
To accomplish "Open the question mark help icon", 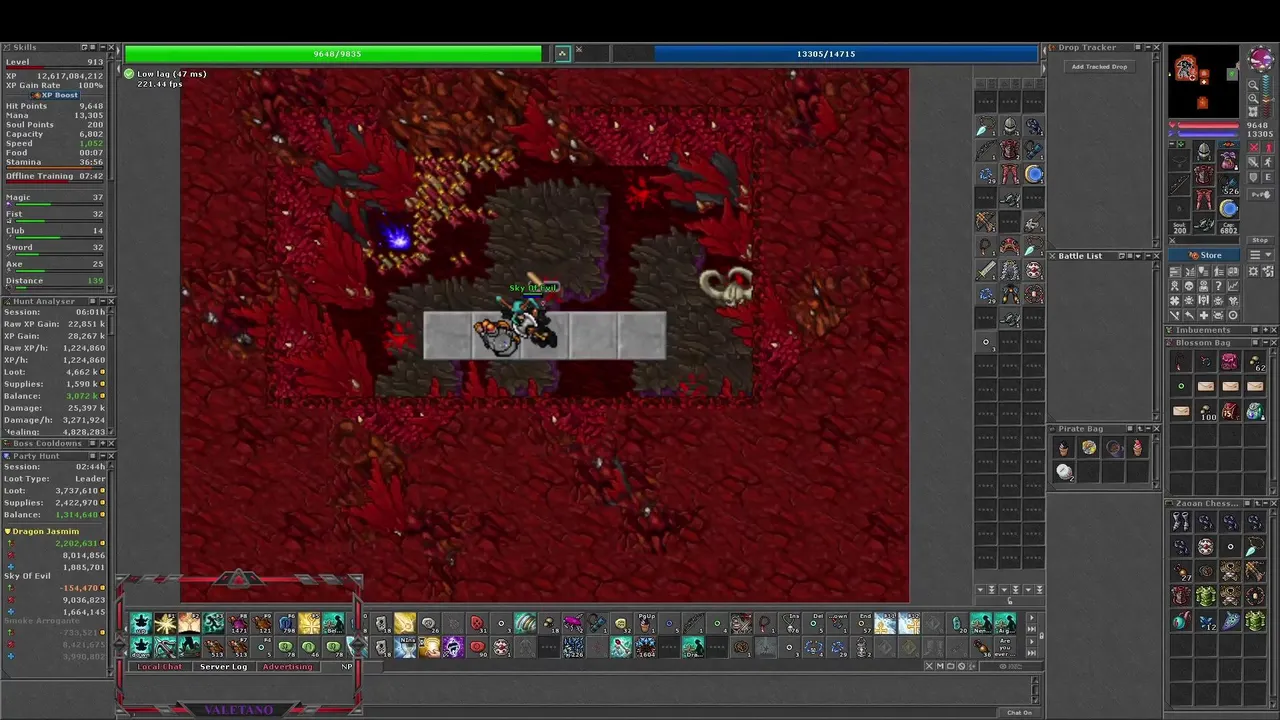I will point(1218,286).
